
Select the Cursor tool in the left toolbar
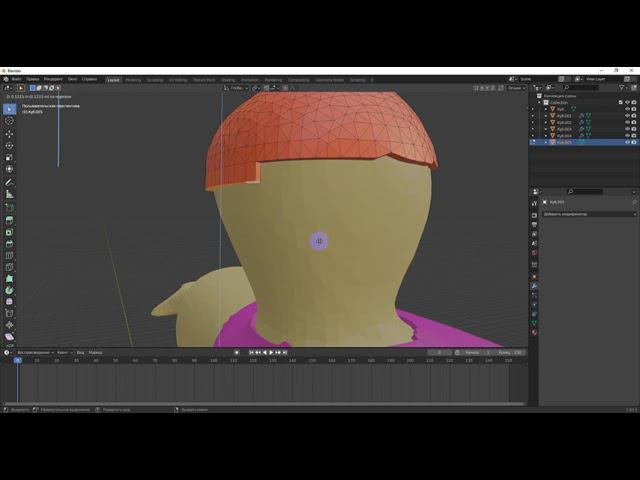(9, 121)
